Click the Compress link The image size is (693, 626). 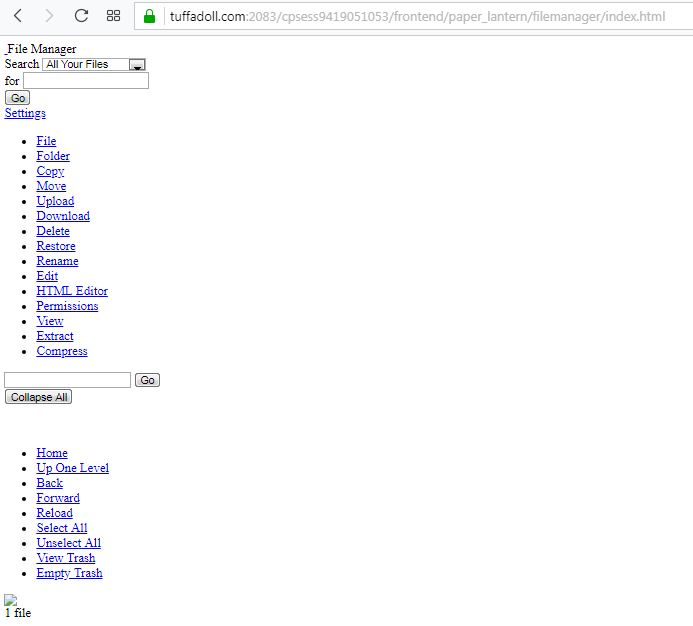(62, 351)
